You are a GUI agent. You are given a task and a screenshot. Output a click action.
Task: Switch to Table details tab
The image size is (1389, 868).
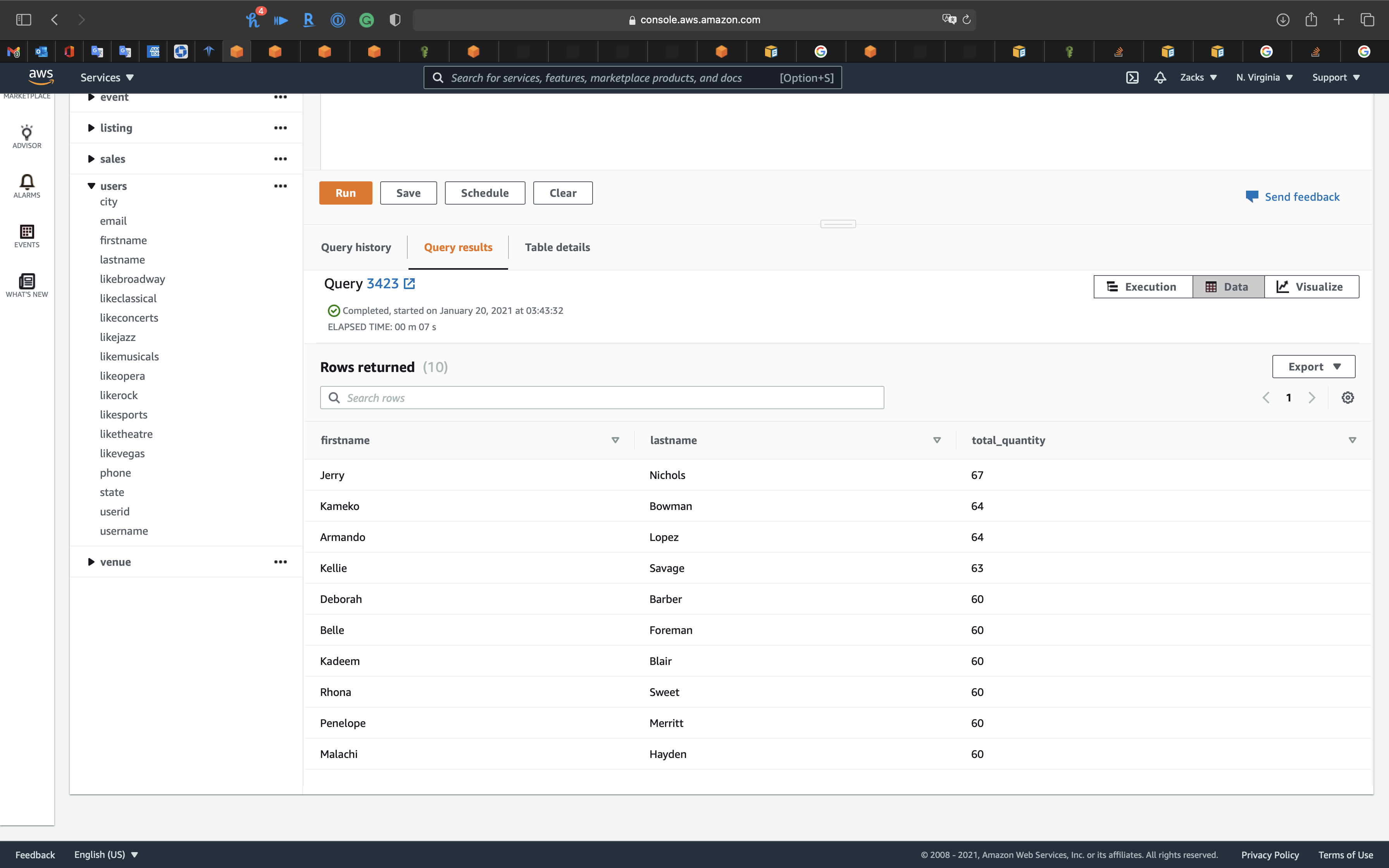(557, 248)
